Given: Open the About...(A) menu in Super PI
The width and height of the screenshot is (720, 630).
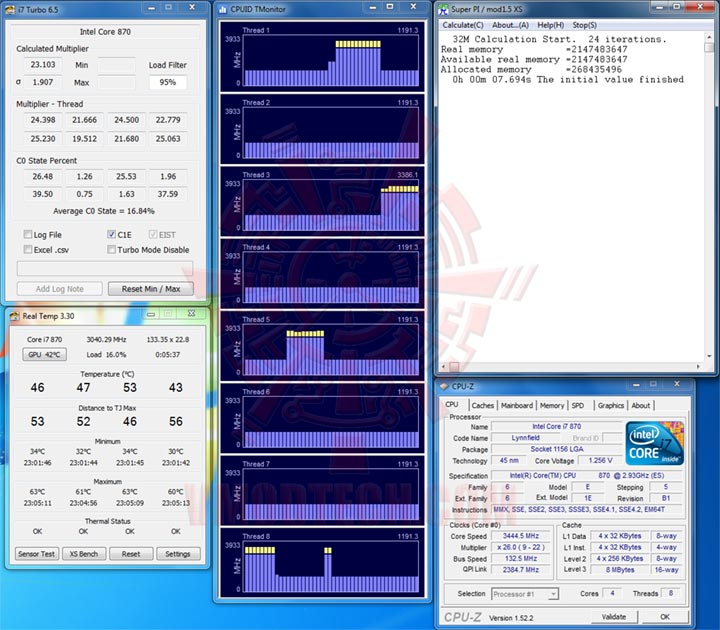Looking at the screenshot, I should (510, 25).
